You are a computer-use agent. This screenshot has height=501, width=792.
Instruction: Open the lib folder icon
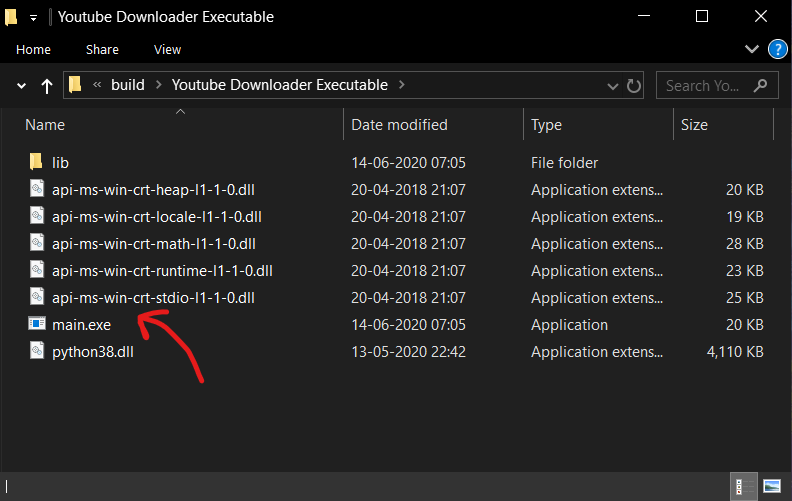[x=36, y=162]
